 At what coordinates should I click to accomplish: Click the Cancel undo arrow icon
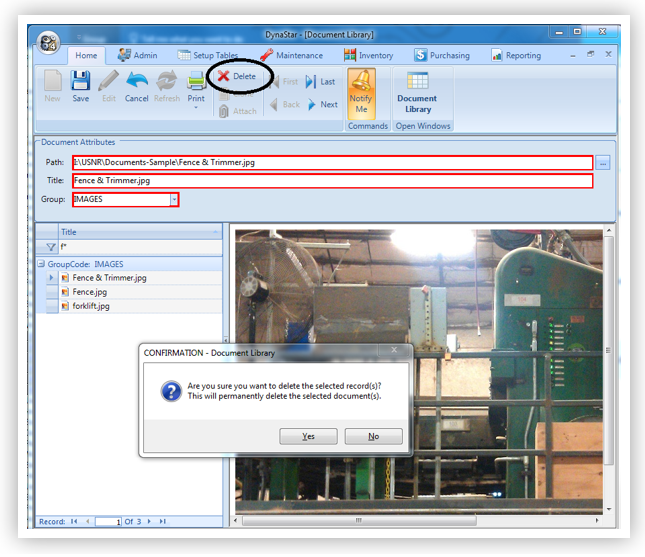[137, 86]
